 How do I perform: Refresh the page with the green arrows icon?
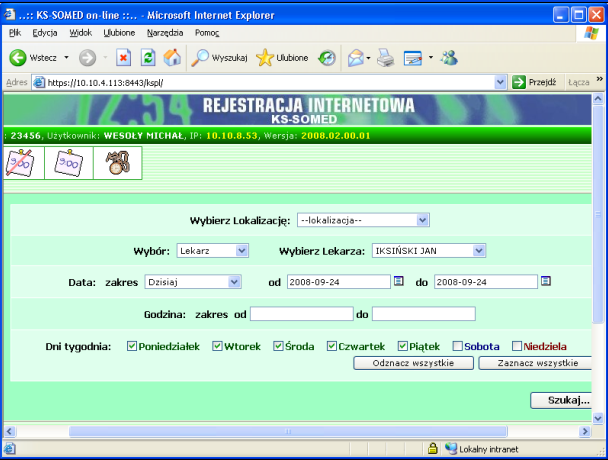[x=148, y=58]
